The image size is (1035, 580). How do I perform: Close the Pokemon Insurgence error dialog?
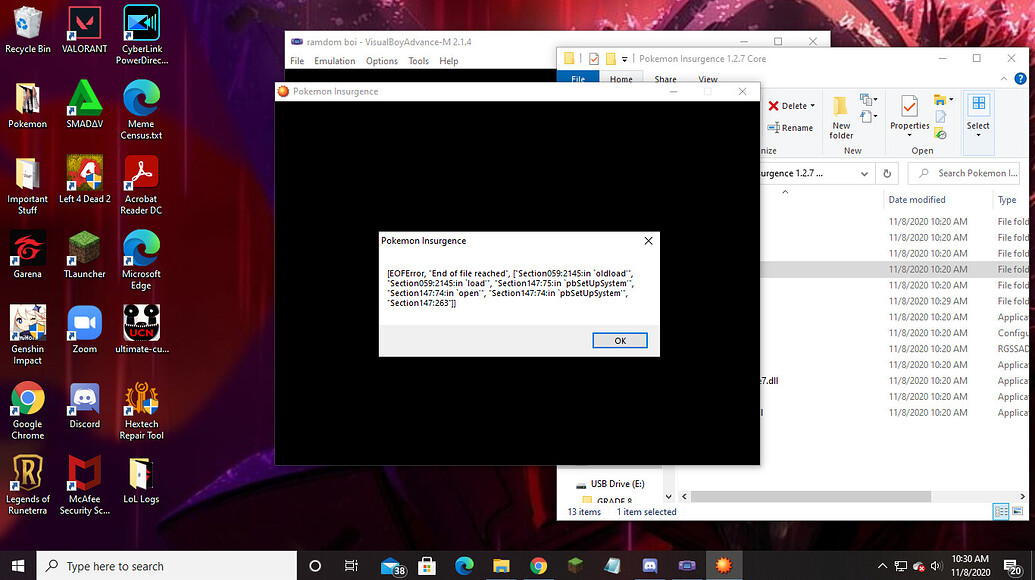coord(648,241)
